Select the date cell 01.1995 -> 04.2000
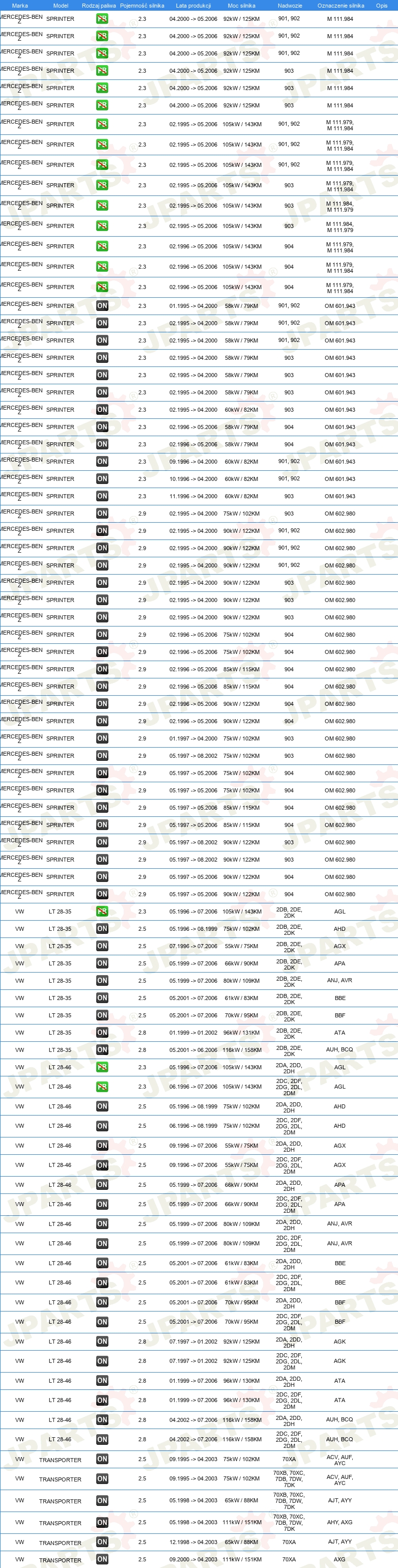398x1568 pixels. tap(193, 306)
